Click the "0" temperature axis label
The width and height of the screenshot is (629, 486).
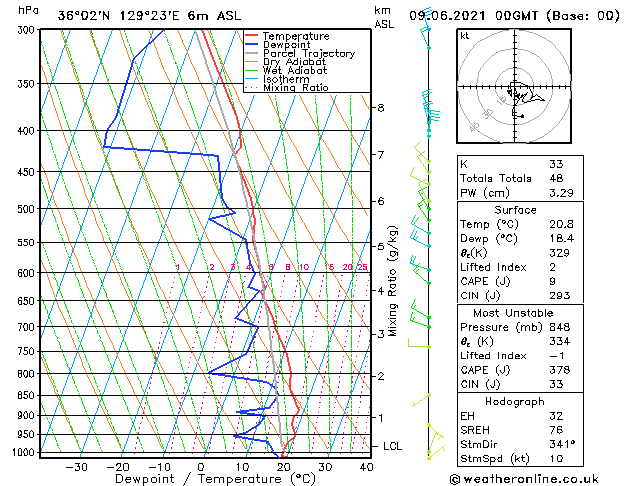(x=201, y=467)
